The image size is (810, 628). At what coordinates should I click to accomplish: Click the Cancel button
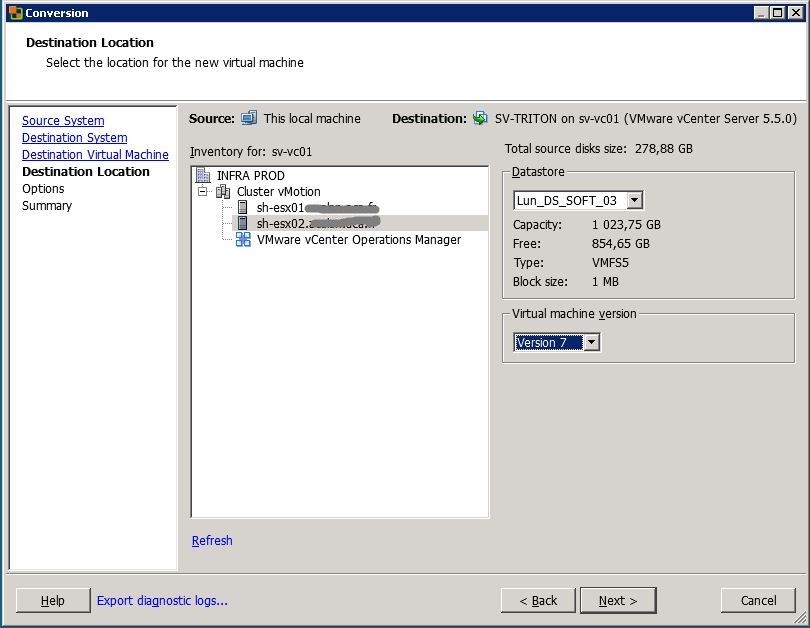coord(758,601)
